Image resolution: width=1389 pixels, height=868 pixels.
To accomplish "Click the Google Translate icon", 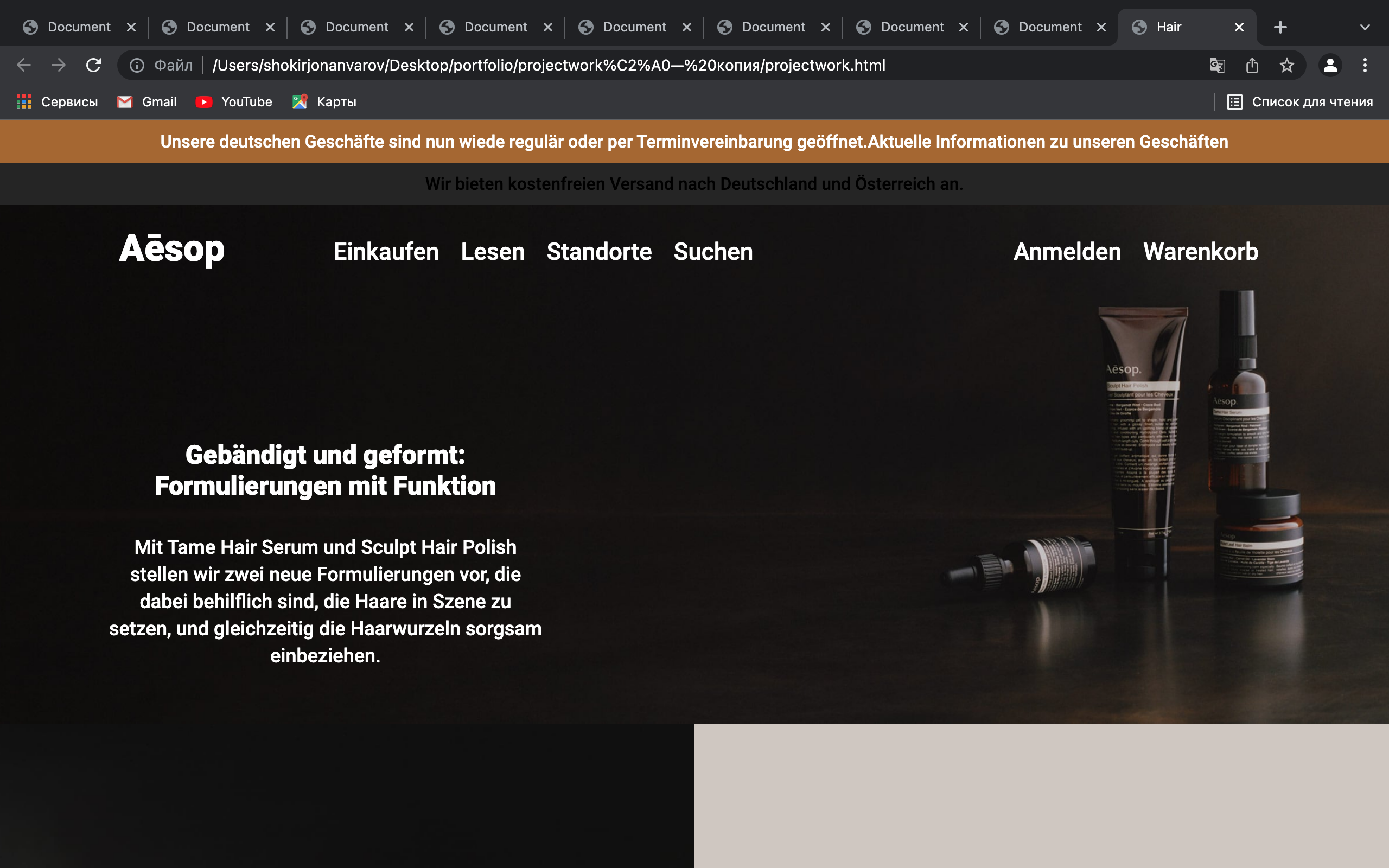I will 1217,66.
